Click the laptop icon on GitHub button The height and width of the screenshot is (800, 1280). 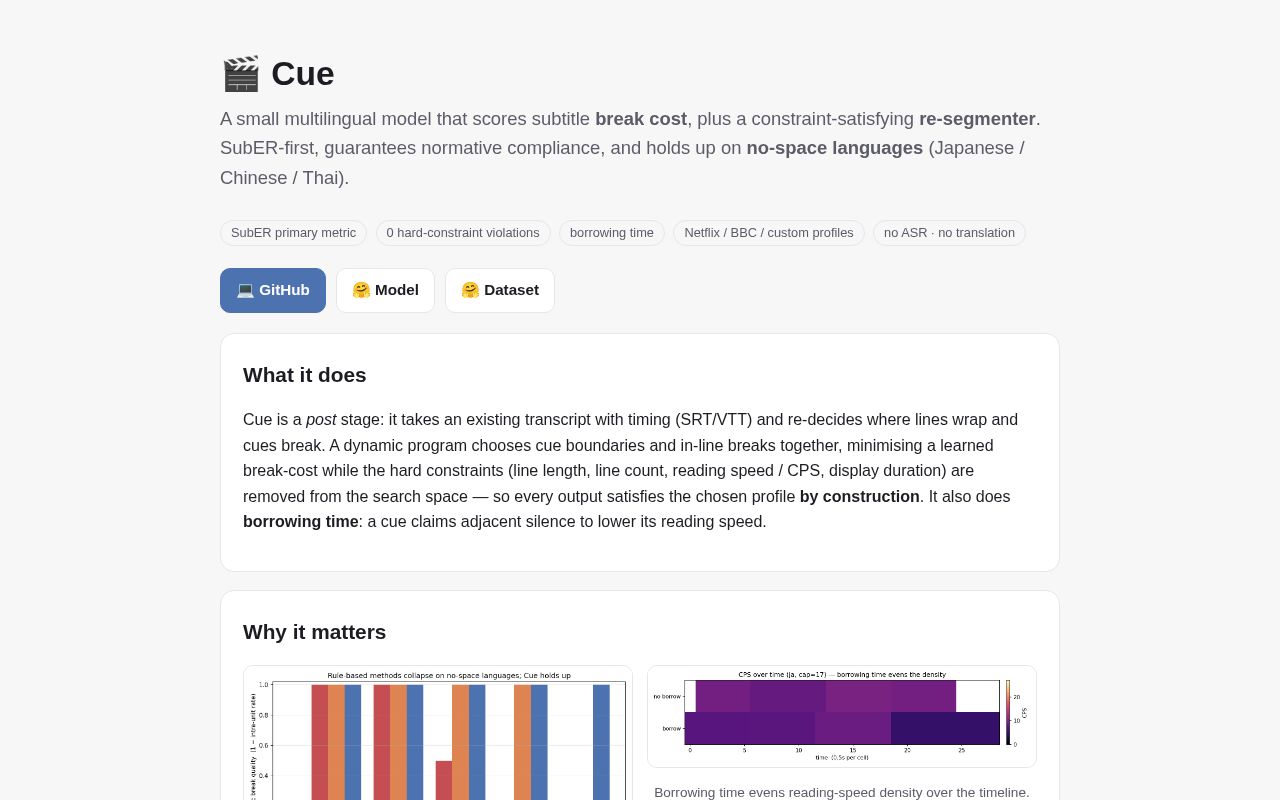245,290
